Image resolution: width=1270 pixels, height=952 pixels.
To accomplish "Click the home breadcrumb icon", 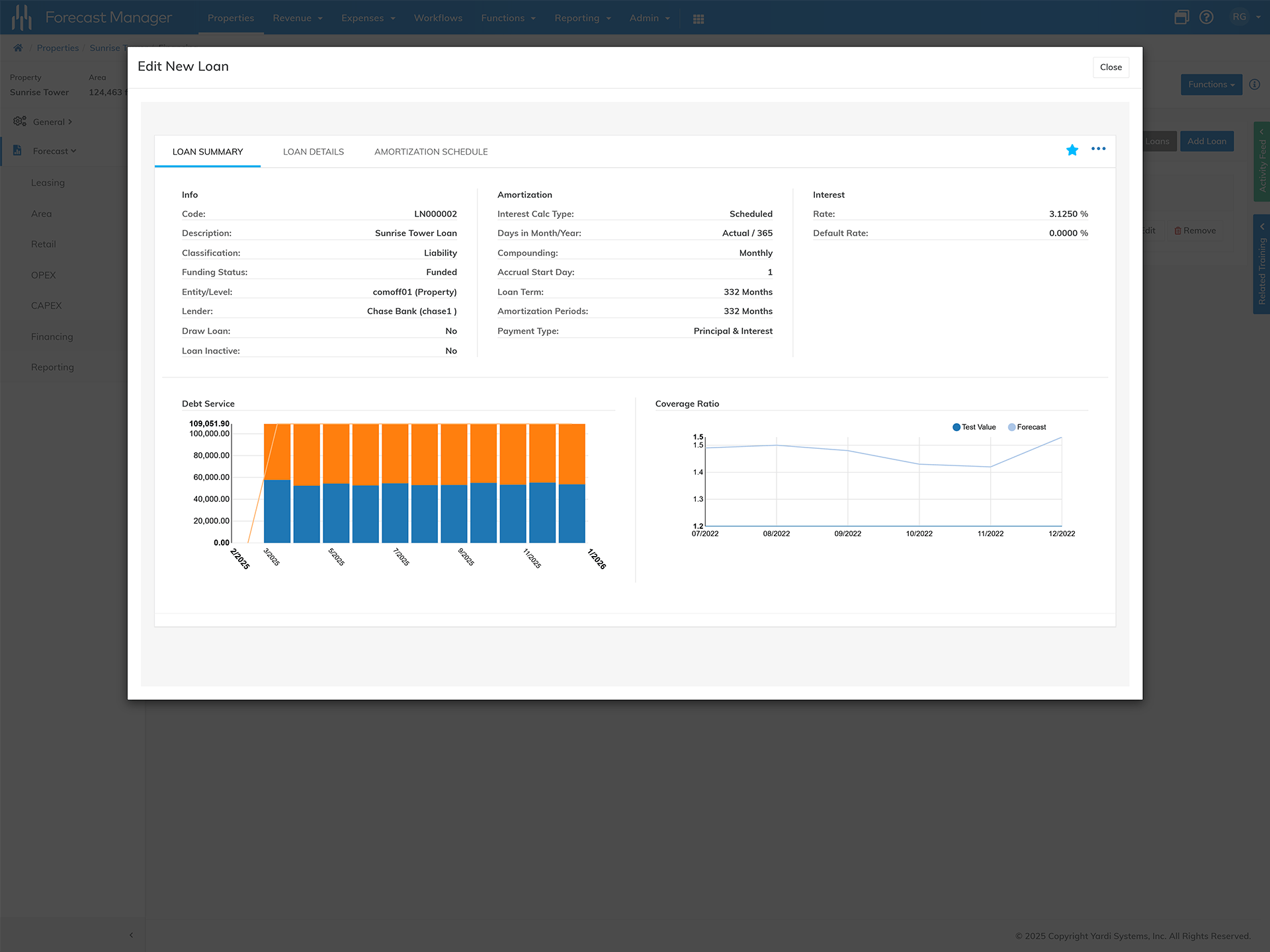I will (x=18, y=48).
